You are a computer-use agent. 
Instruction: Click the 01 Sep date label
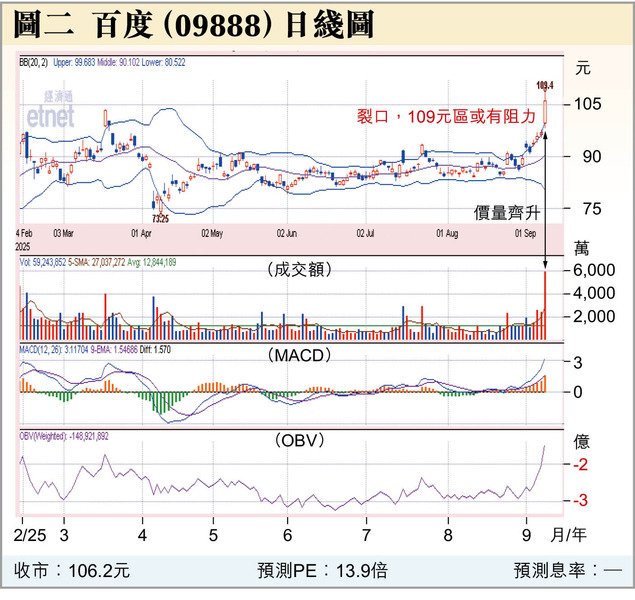click(525, 233)
